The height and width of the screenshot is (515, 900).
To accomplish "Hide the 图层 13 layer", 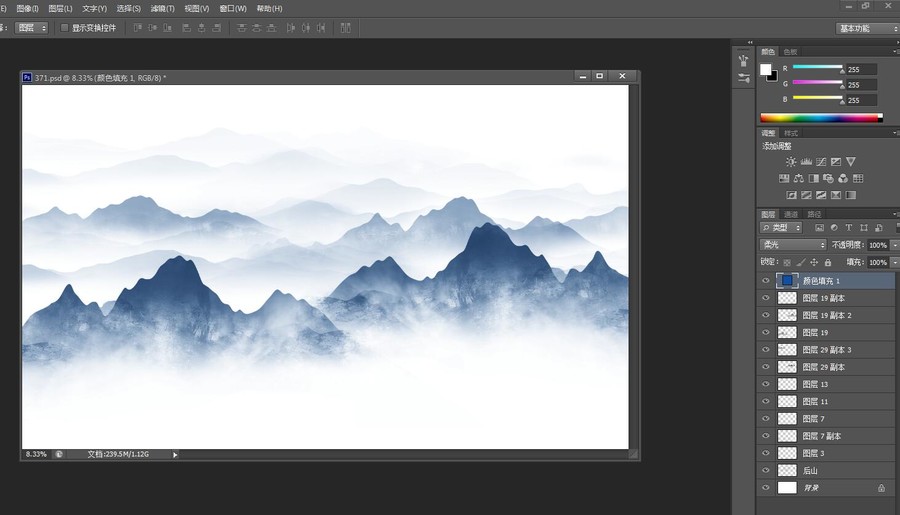I will pos(766,384).
